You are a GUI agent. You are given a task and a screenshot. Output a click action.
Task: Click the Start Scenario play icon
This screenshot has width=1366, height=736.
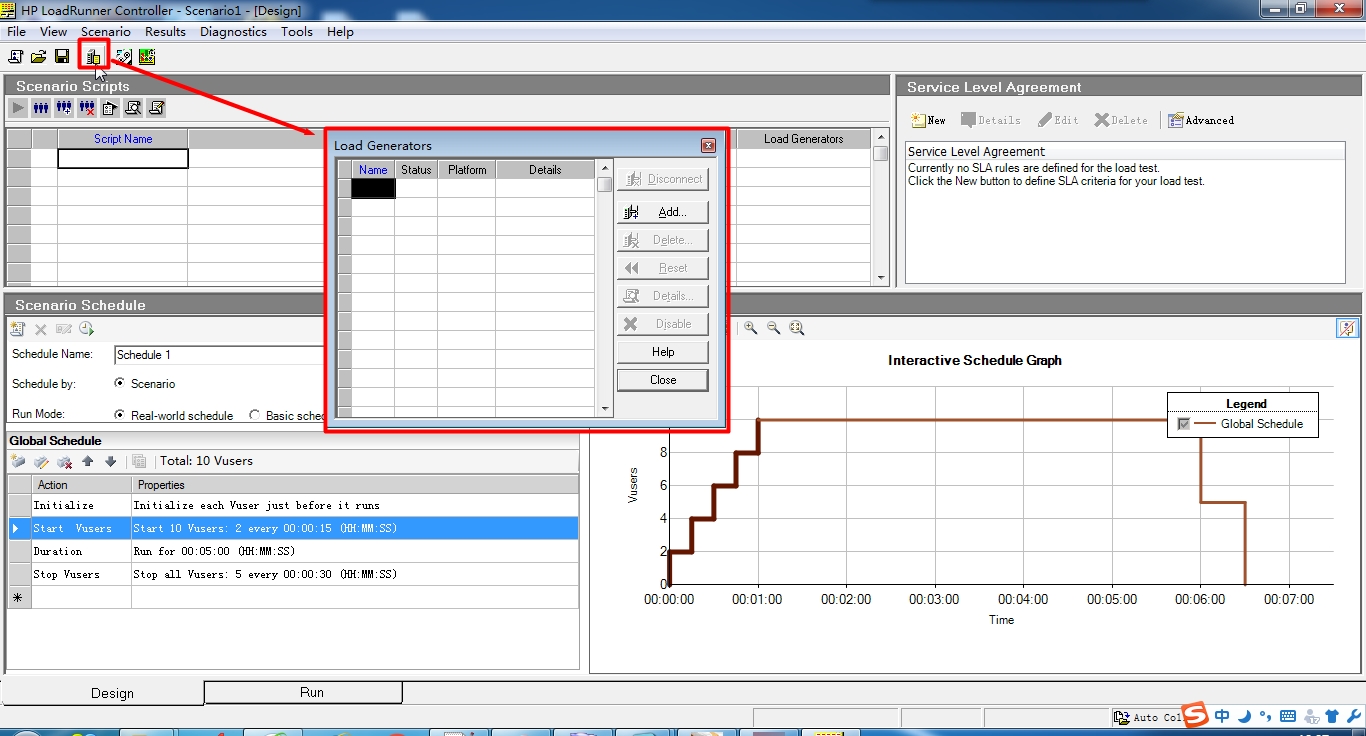pyautogui.click(x=18, y=108)
